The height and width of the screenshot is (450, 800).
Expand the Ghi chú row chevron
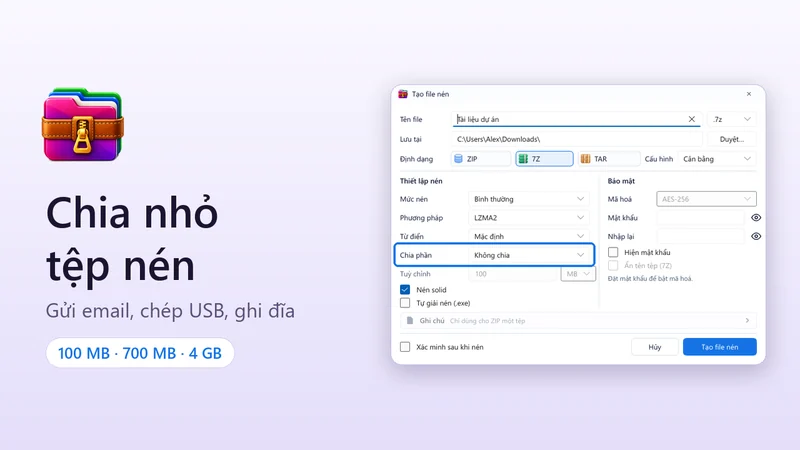tap(747, 320)
